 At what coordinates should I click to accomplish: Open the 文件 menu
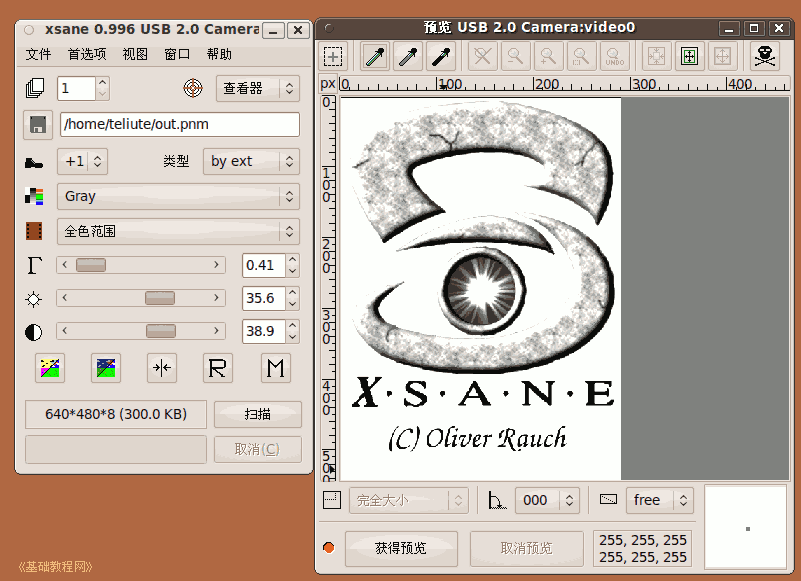(x=38, y=54)
